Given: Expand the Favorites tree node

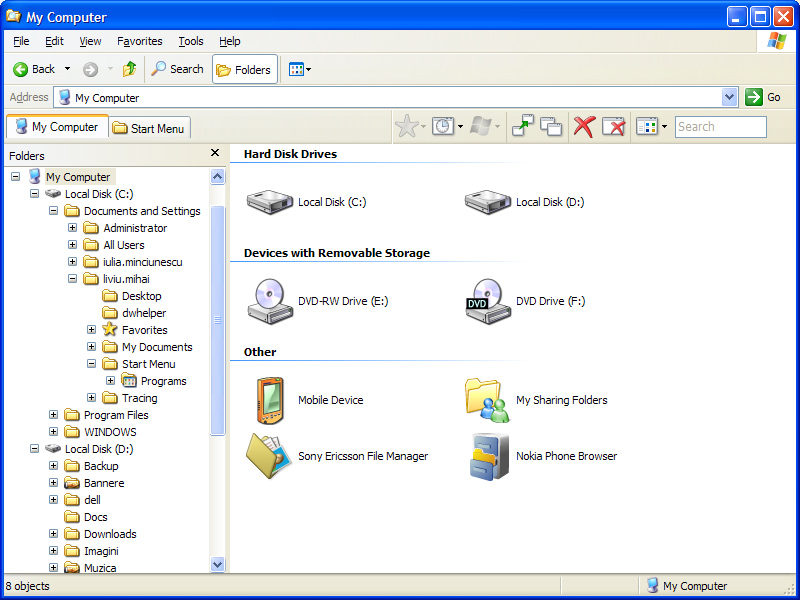Looking at the screenshot, I should point(91,330).
